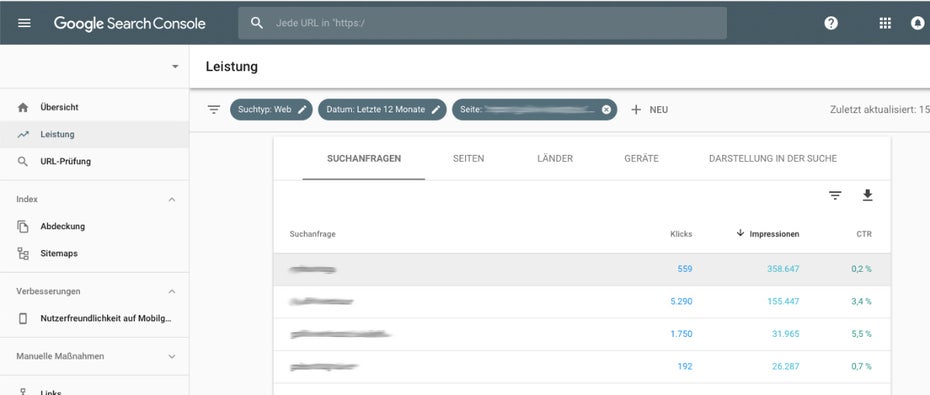Open Nutzerfreundlichkeit auf Mobilgeräten item

(94, 318)
